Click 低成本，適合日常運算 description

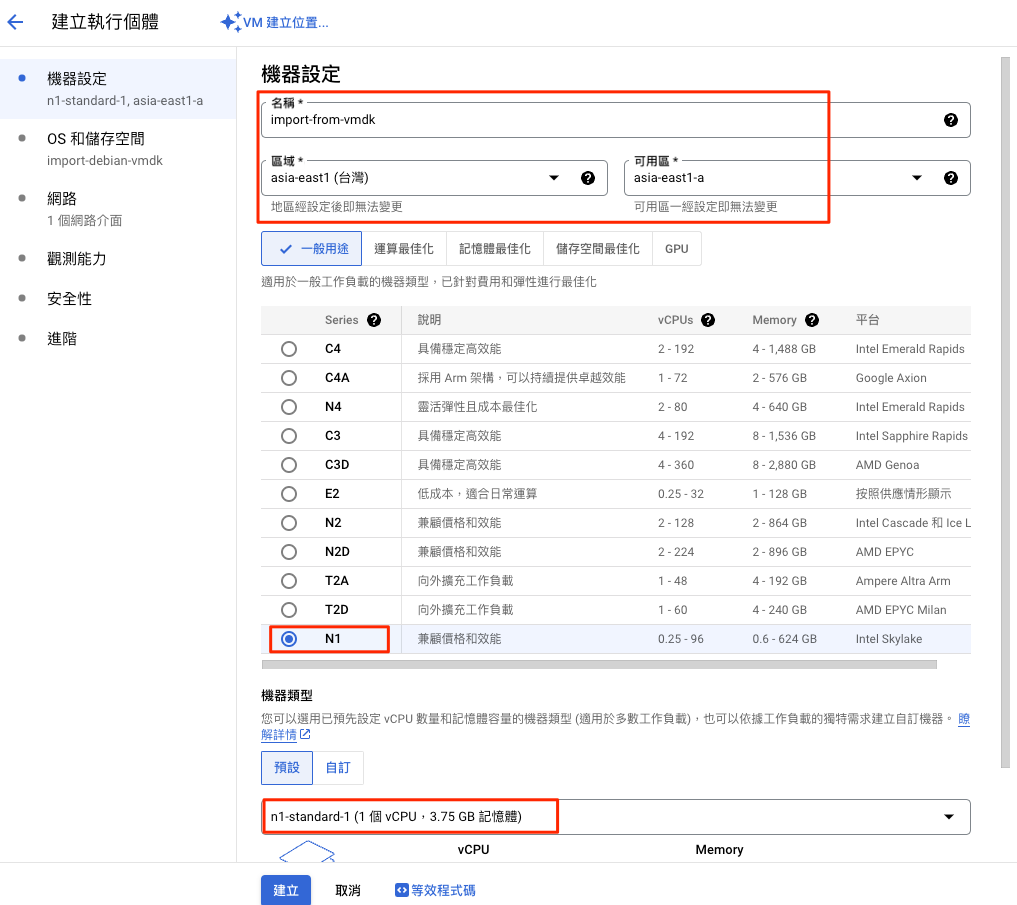pos(477,494)
